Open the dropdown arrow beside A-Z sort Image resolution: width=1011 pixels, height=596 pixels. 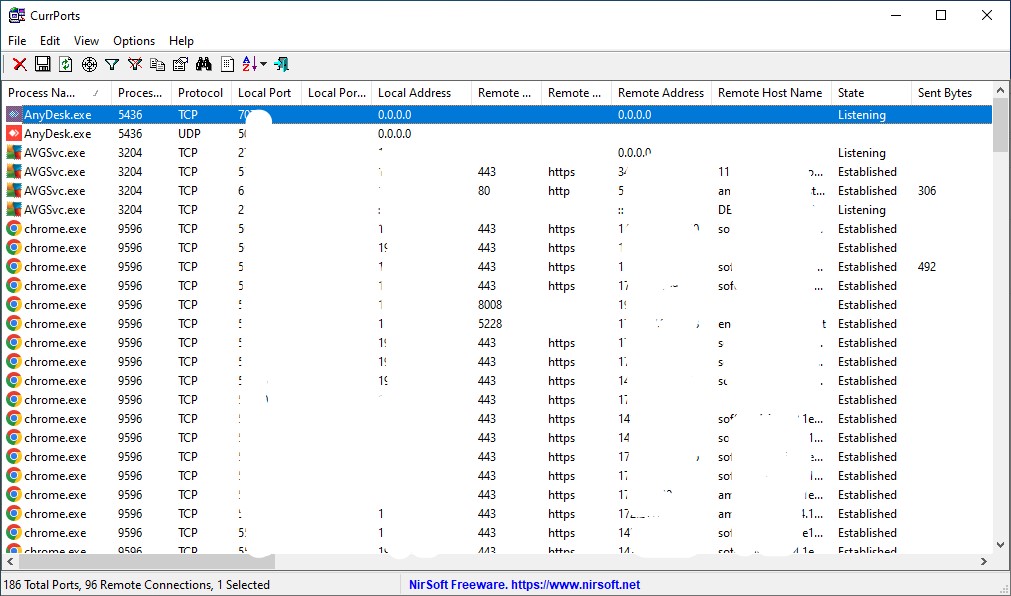point(263,64)
